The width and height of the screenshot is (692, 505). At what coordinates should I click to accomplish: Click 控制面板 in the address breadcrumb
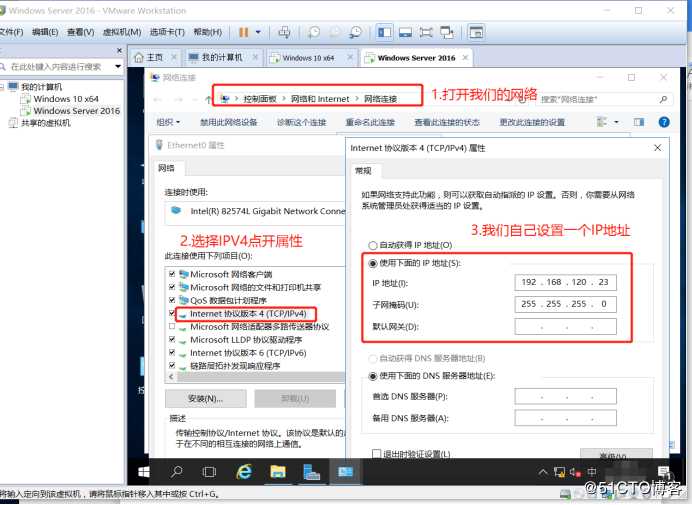point(260,99)
